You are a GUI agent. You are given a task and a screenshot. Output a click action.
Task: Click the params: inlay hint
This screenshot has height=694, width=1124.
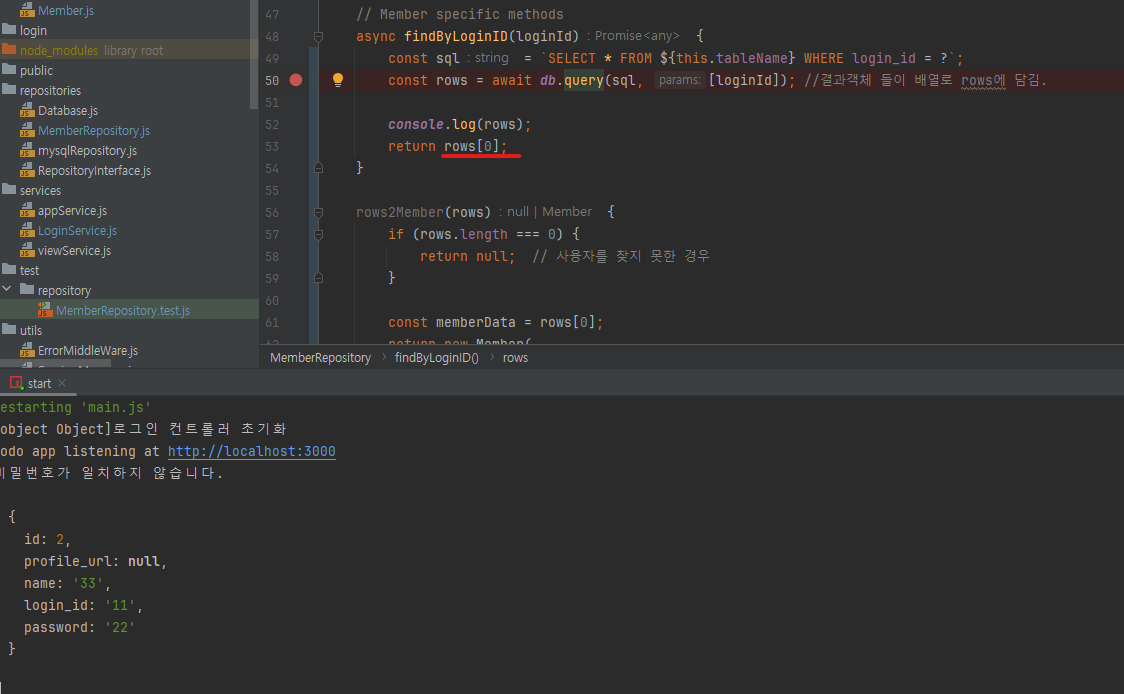point(679,80)
